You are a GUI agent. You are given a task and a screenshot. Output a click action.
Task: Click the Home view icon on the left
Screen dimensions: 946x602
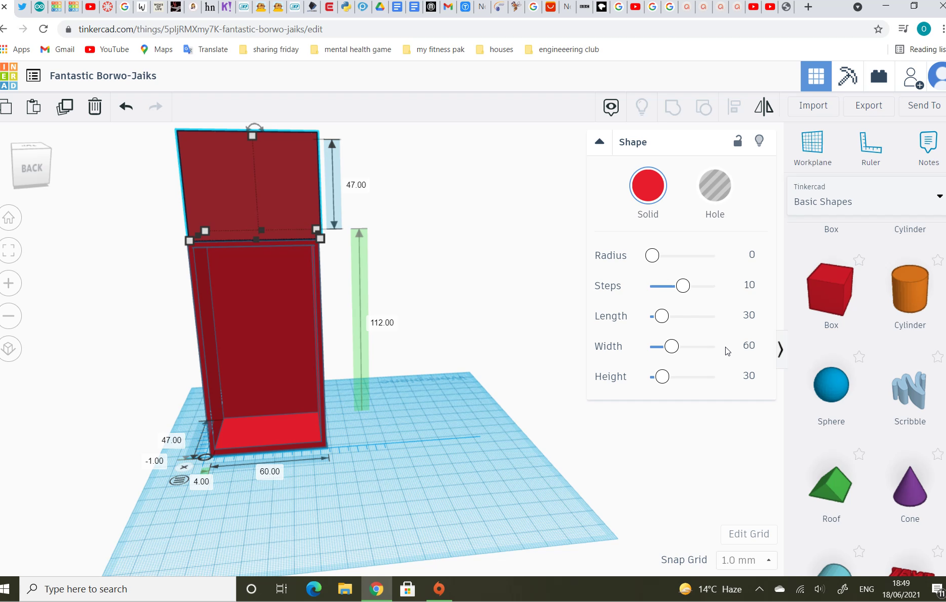click(9, 217)
